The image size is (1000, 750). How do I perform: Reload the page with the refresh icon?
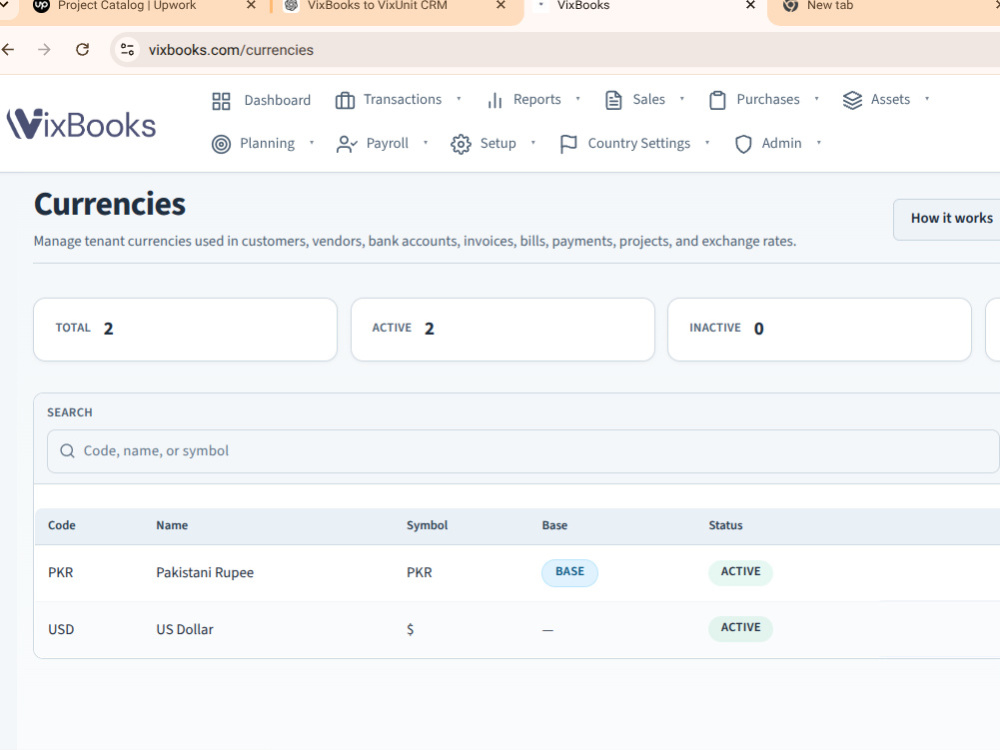pos(82,49)
